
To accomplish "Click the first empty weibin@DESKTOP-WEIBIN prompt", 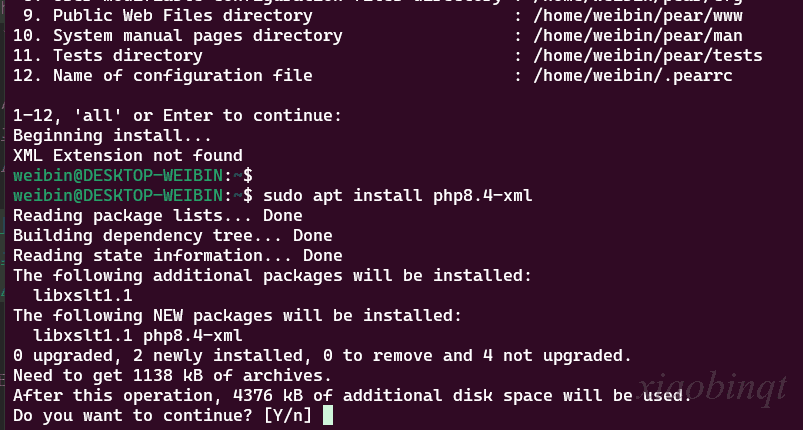I will (x=125, y=175).
